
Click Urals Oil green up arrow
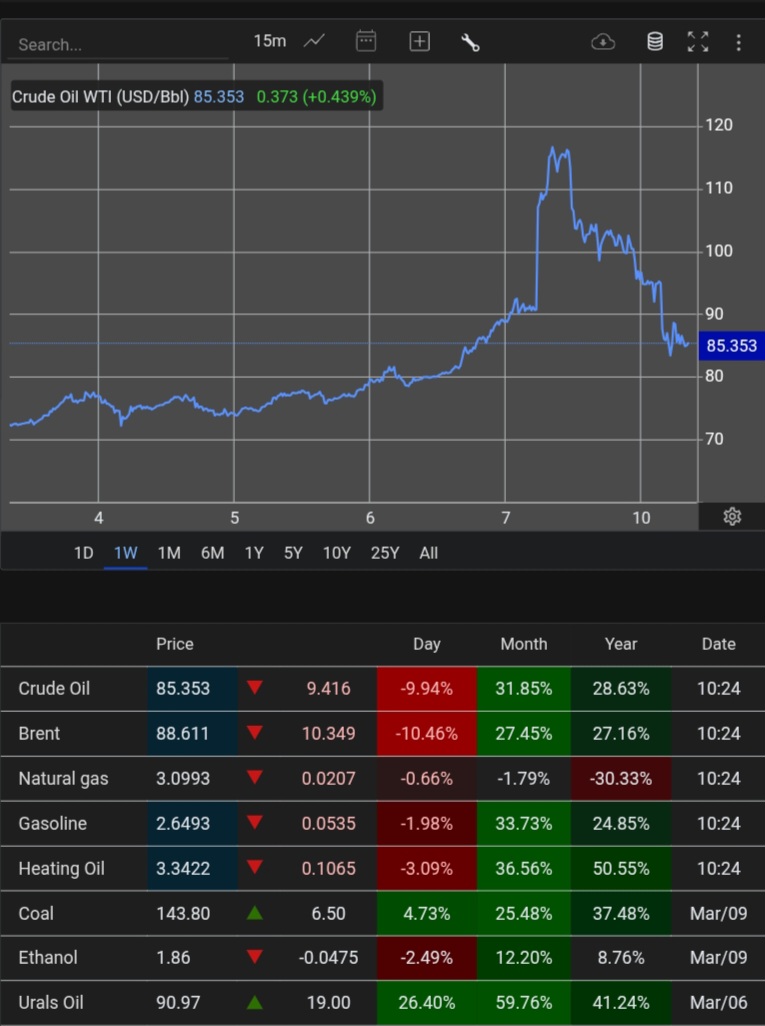click(255, 1002)
